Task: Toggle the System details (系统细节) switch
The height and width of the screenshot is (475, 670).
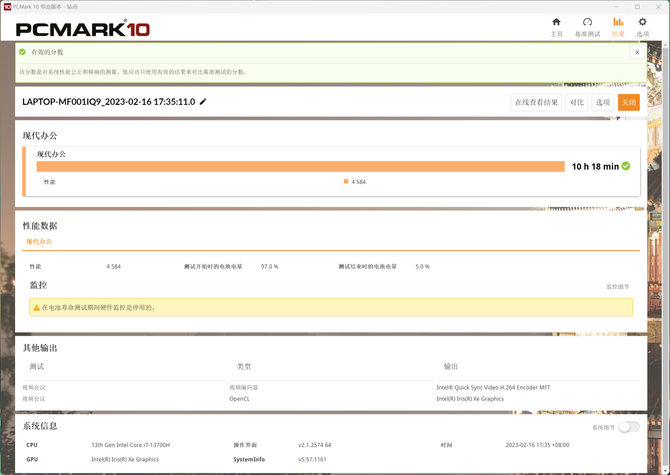Action: [x=629, y=427]
